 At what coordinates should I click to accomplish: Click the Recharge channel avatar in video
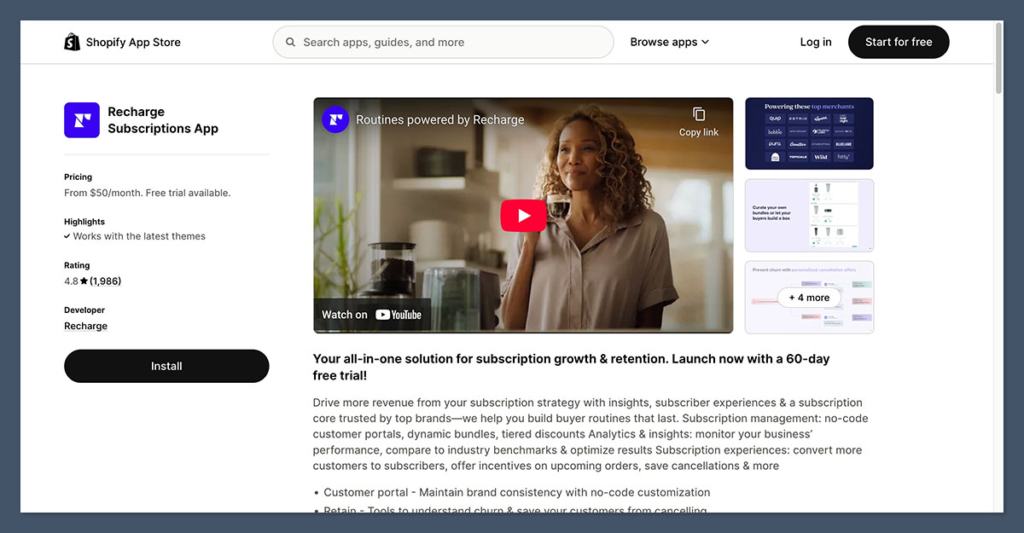click(x=335, y=120)
